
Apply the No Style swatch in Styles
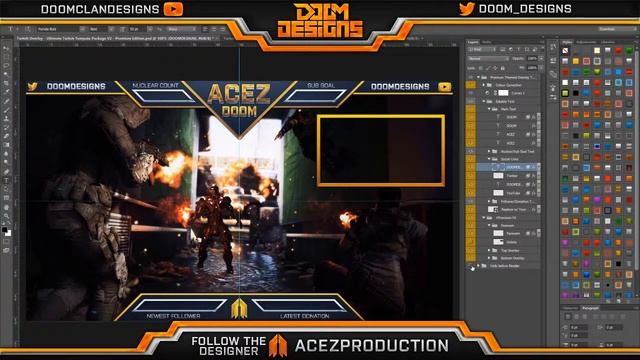565,51
